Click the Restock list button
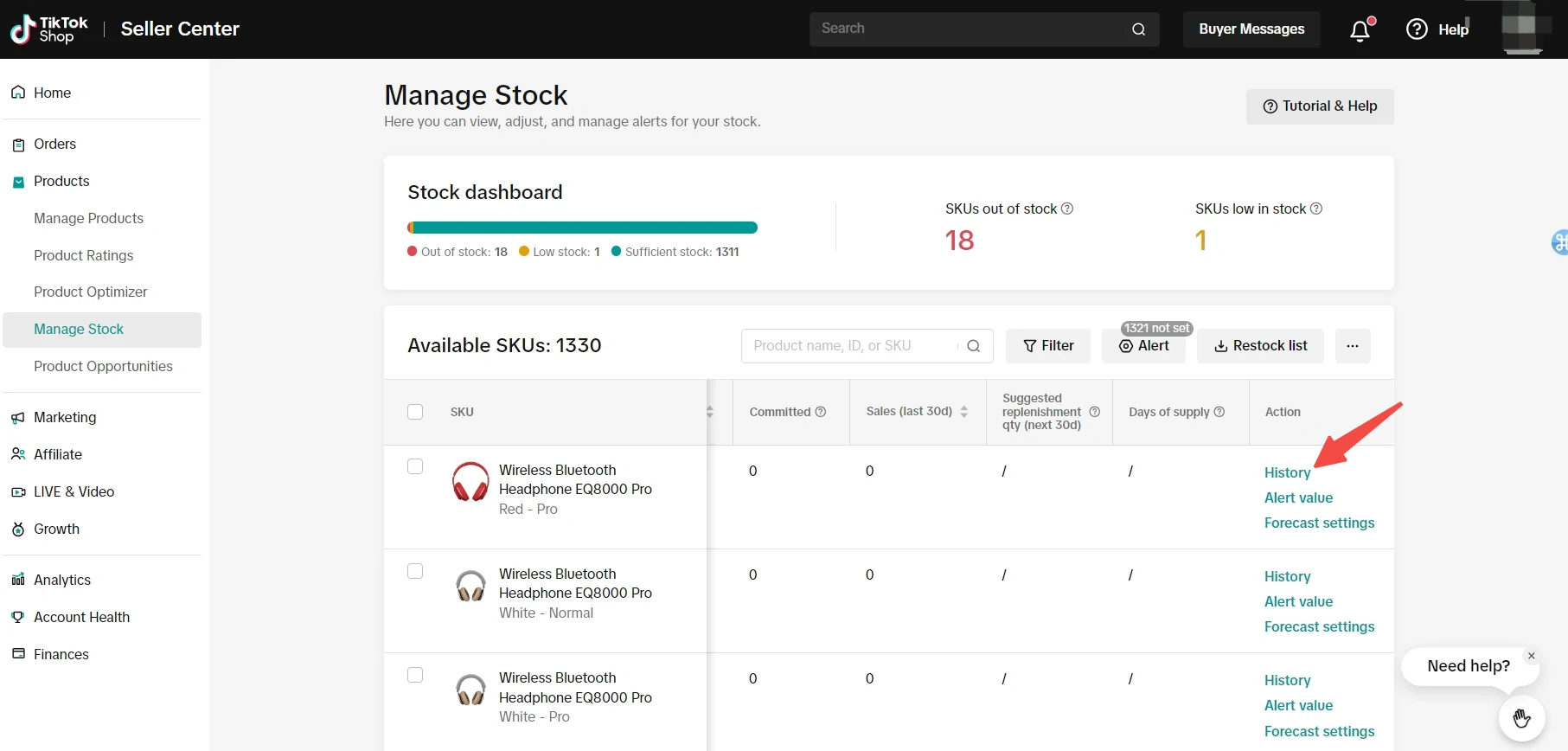1568x751 pixels. click(1260, 346)
